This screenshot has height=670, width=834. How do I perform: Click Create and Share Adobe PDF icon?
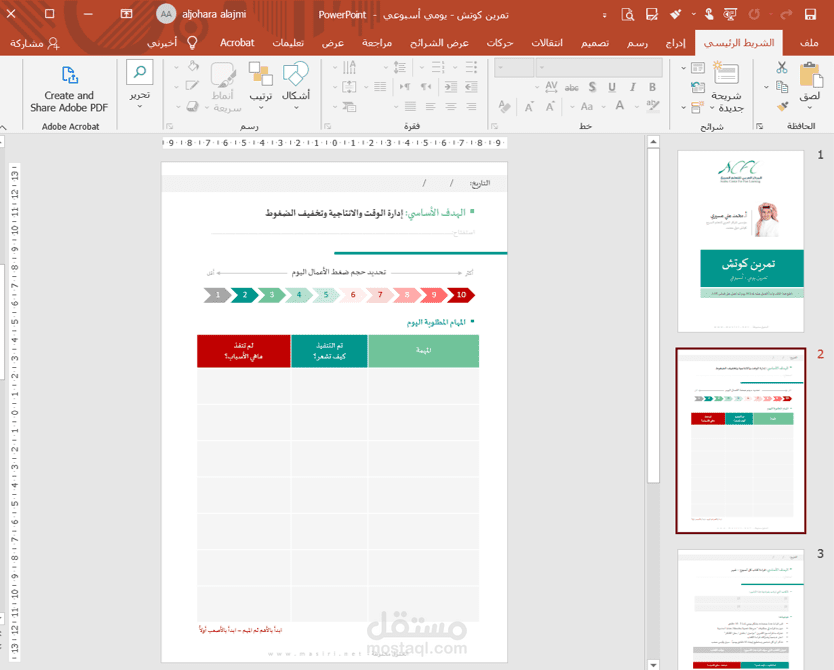pyautogui.click(x=70, y=75)
